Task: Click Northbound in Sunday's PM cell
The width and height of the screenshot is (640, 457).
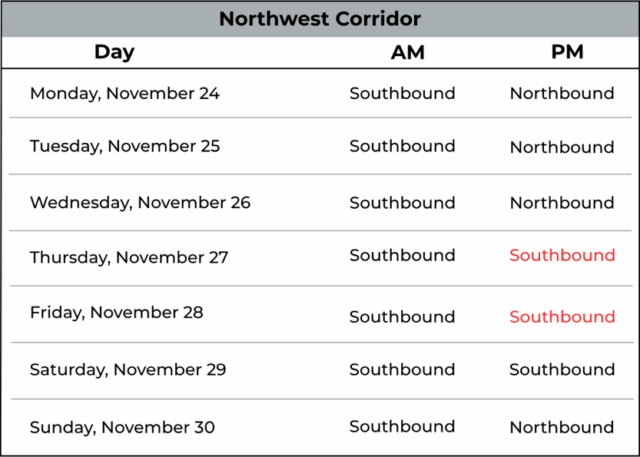Action: pyautogui.click(x=562, y=427)
